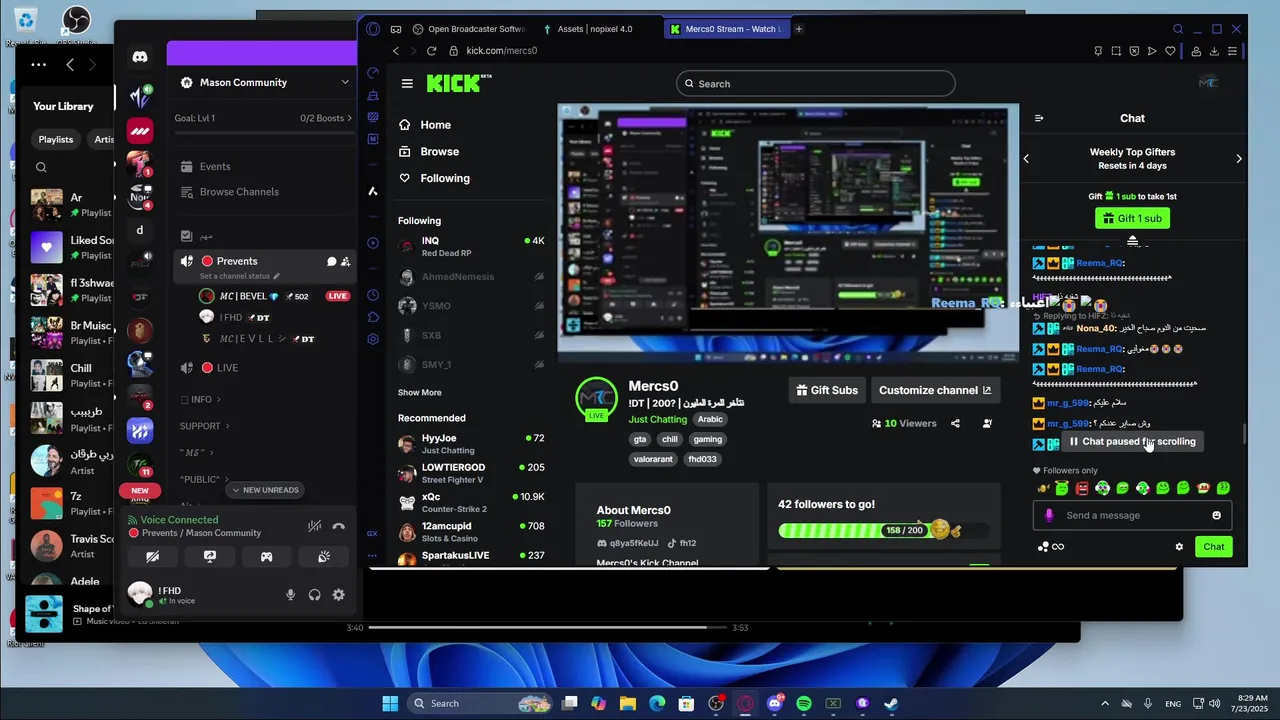This screenshot has height=720, width=1280.
Task: Open the Just Chatting category link
Action: click(x=658, y=420)
